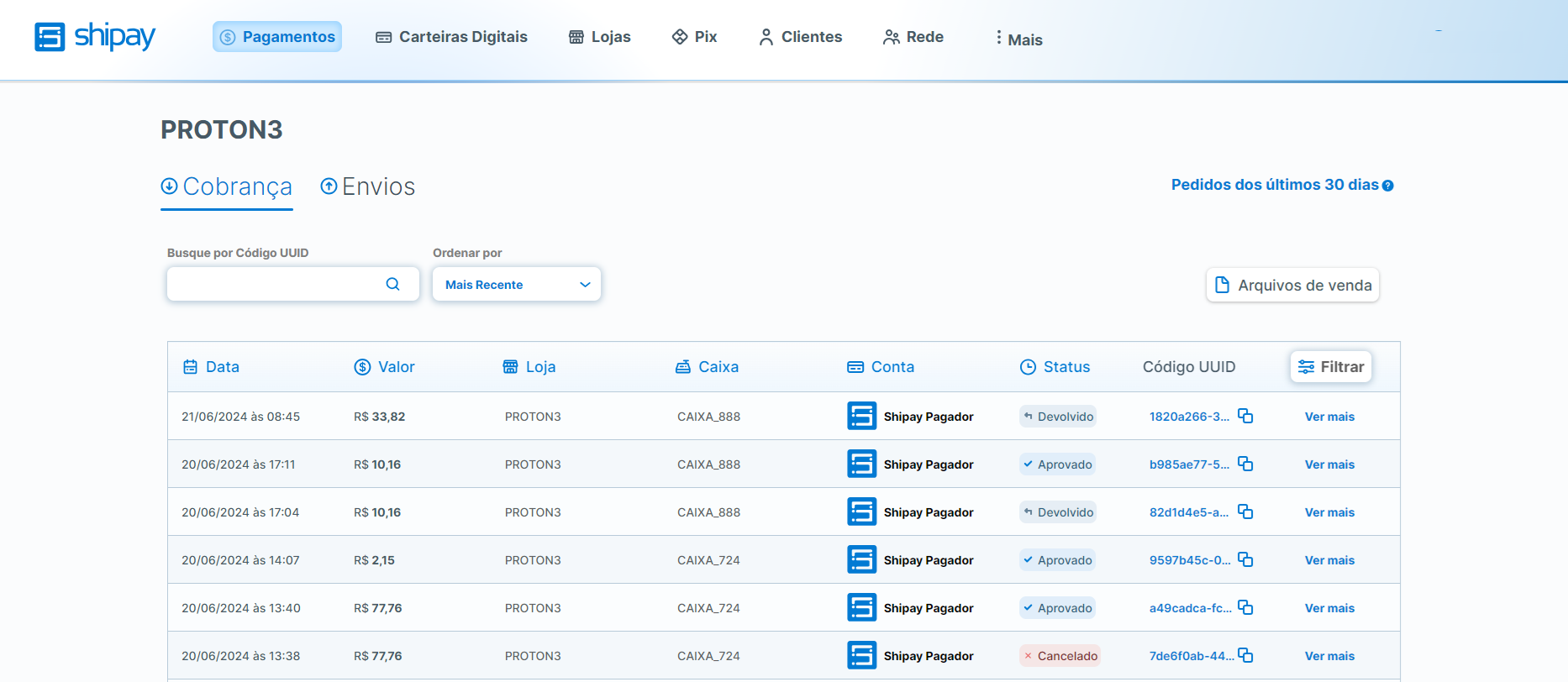Click Aprovado status of 20/06/2024 14:07 row

(x=1057, y=560)
